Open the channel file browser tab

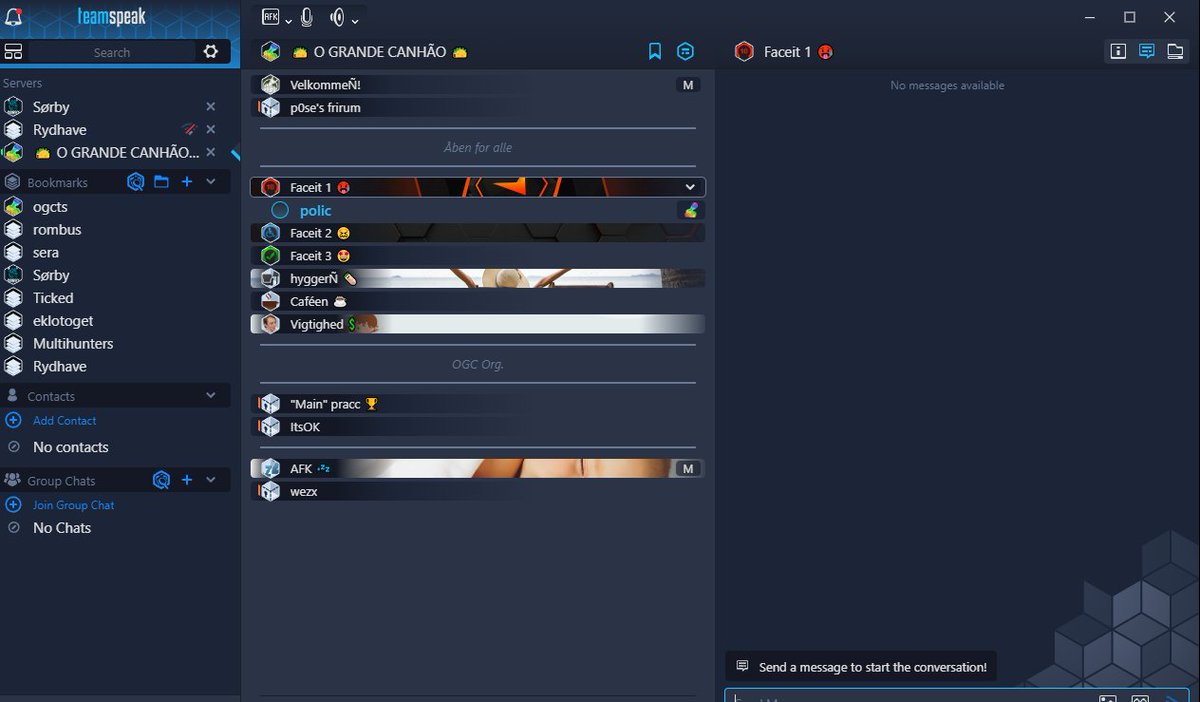(1175, 51)
